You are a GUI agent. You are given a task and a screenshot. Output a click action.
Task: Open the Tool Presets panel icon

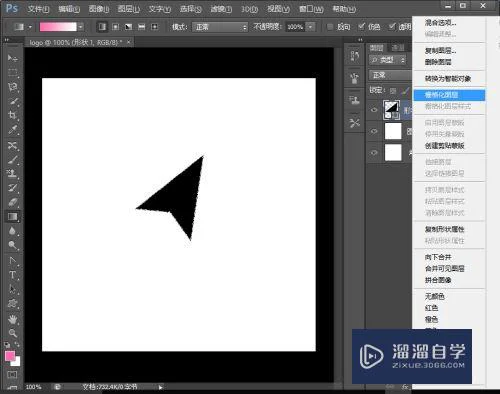[354, 123]
